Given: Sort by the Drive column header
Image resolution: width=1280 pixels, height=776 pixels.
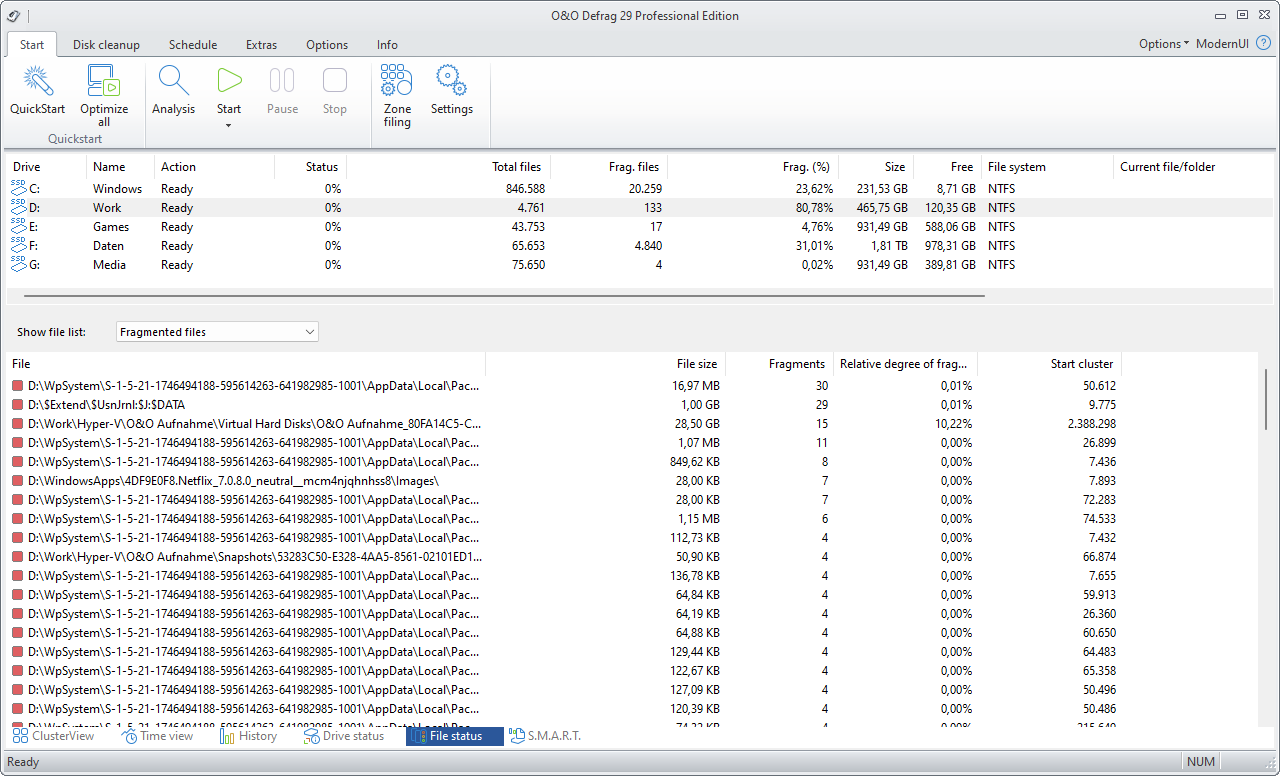Looking at the screenshot, I should pyautogui.click(x=47, y=167).
